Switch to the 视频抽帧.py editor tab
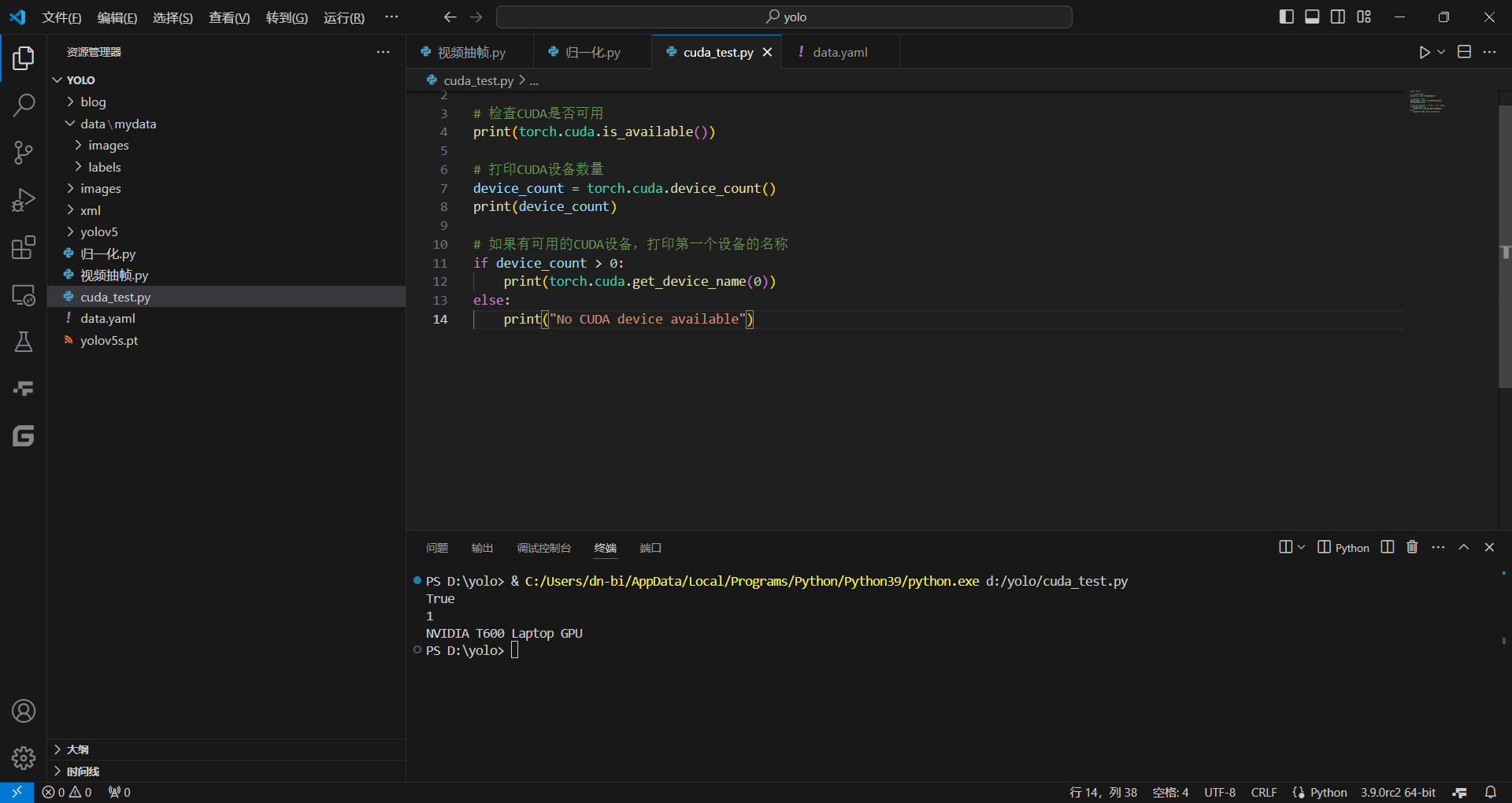The height and width of the screenshot is (803, 1512). point(470,52)
